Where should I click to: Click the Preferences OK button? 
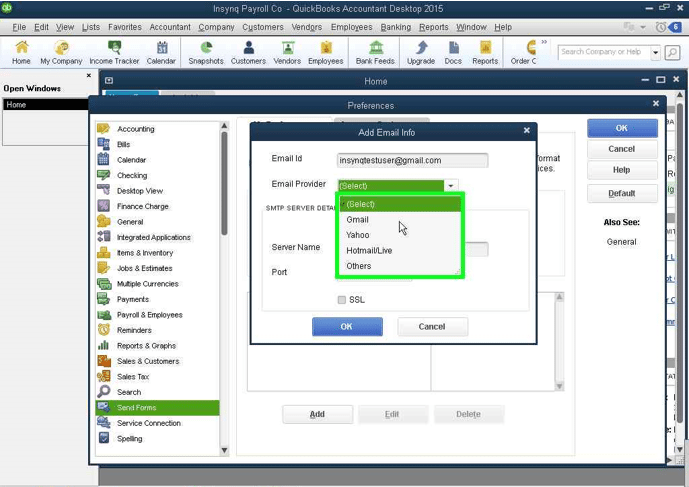pyautogui.click(x=622, y=128)
